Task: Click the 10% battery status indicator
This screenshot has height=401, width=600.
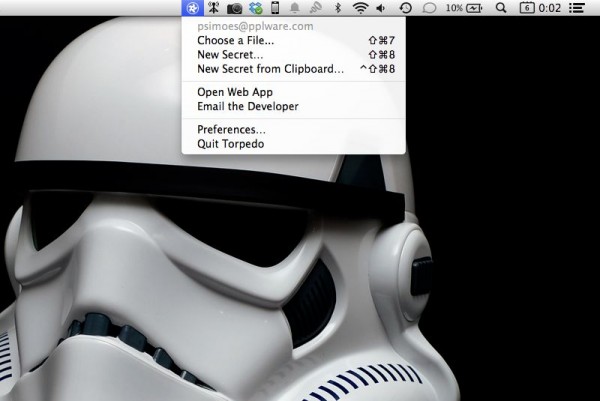Action: coord(464,8)
